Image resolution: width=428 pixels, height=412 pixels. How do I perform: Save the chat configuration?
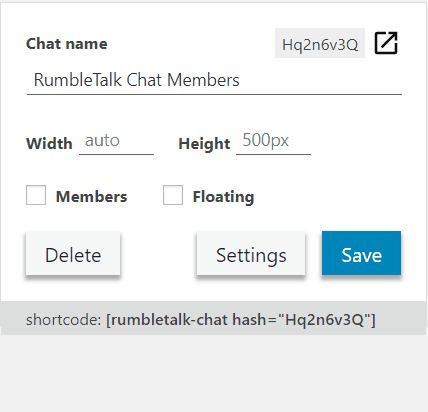361,253
